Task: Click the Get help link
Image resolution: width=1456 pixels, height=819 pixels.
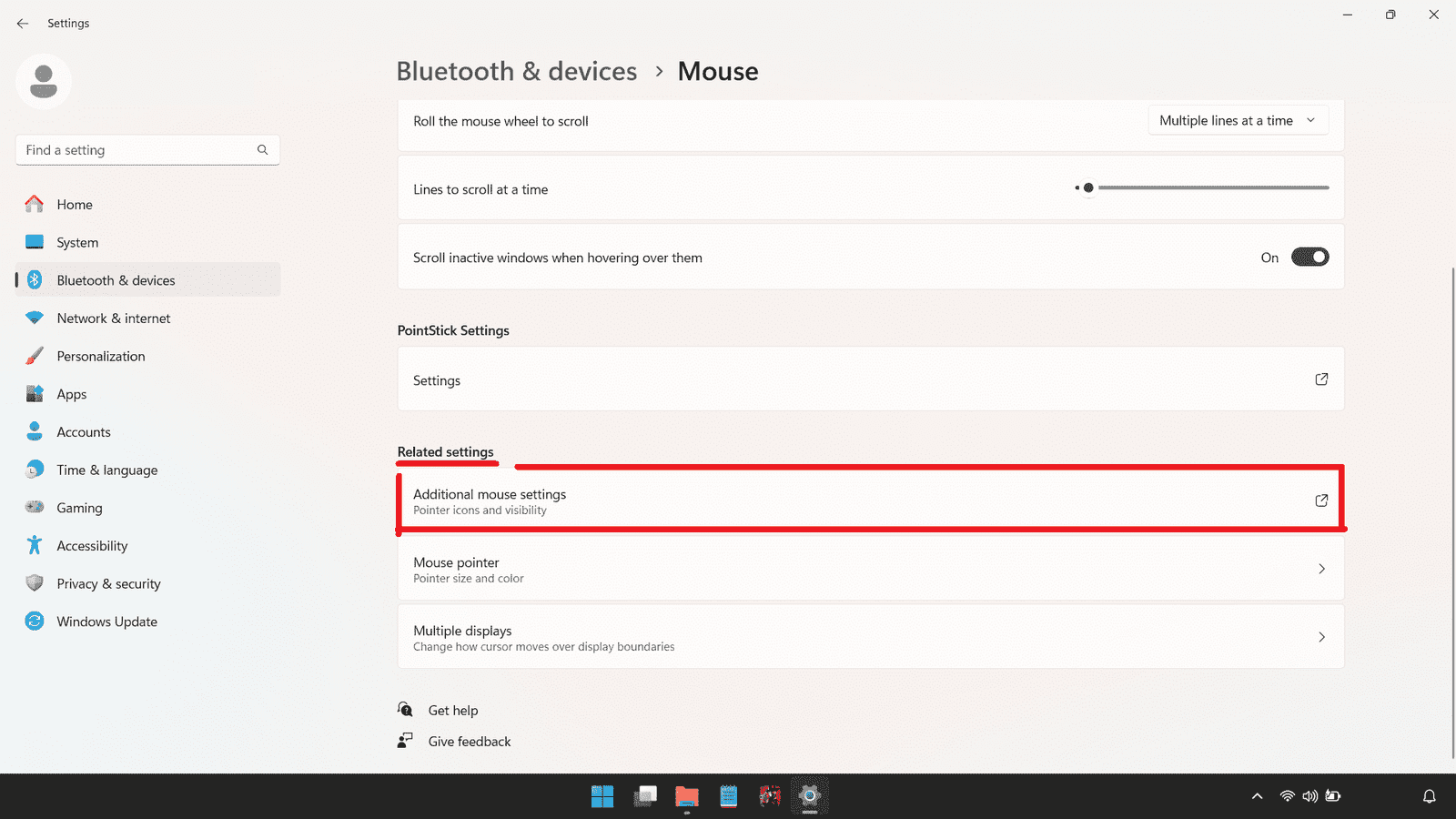Action: click(452, 711)
